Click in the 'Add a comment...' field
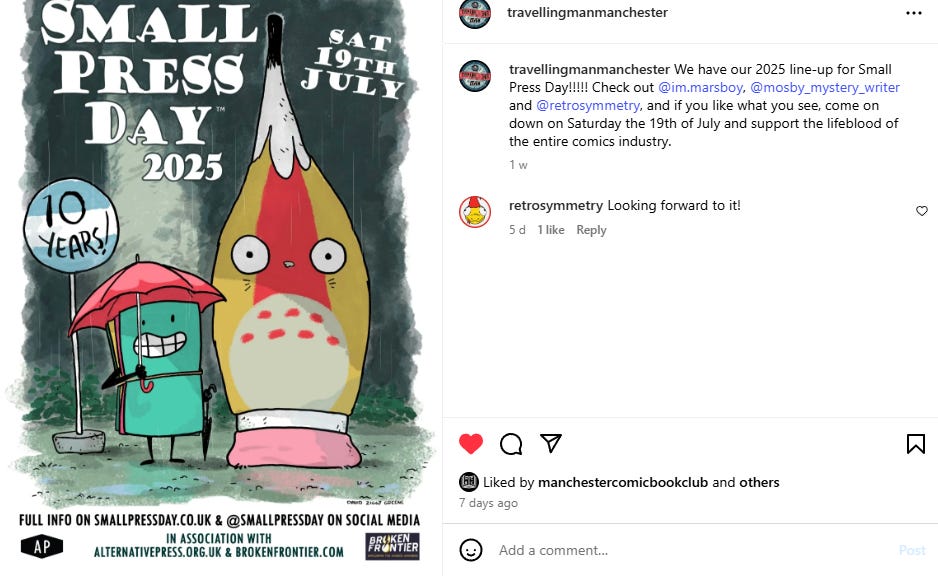 click(694, 550)
